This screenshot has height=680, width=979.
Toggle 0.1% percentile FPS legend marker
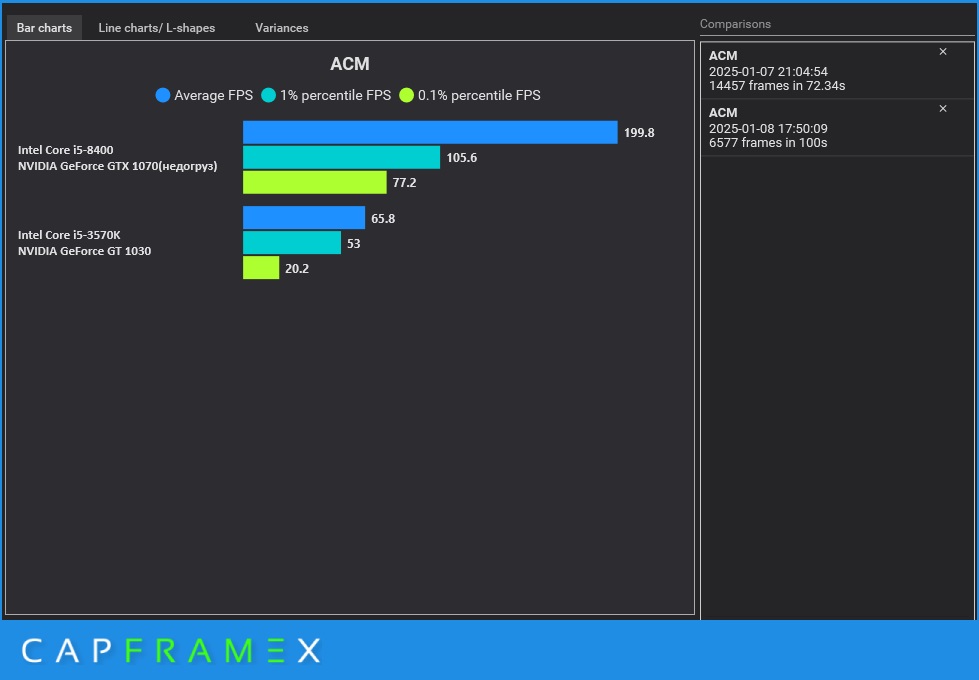coord(406,96)
